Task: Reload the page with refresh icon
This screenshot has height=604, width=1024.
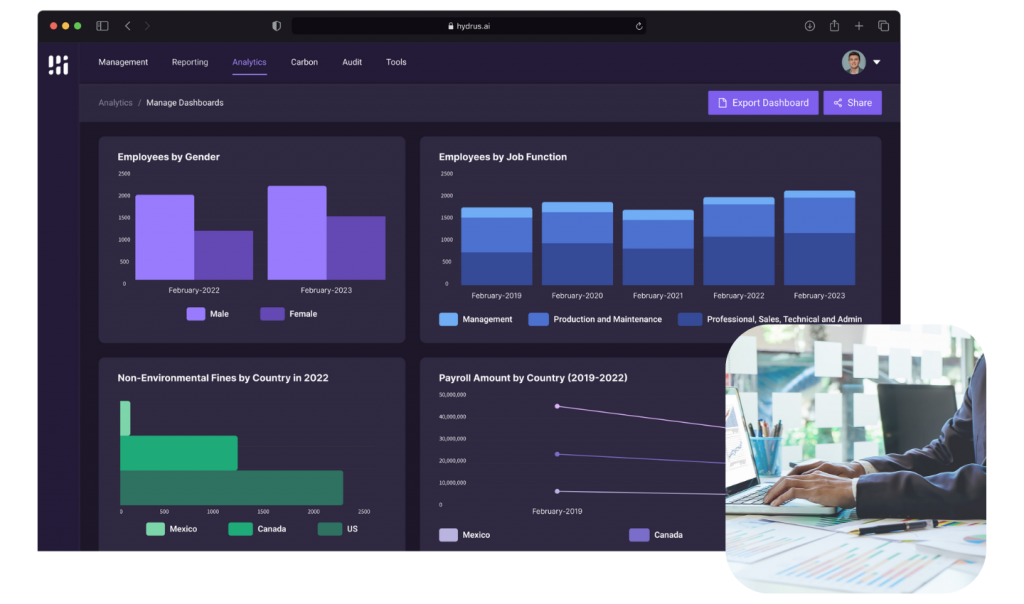Action: pos(639,26)
